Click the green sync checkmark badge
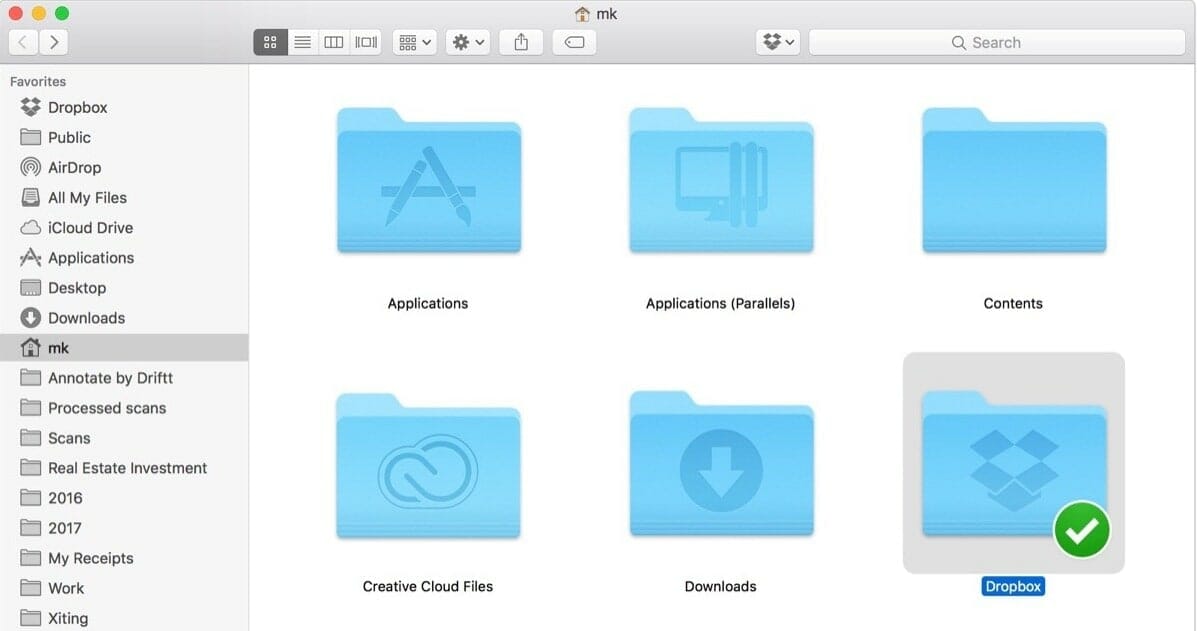1197x631 pixels. coord(1082,530)
